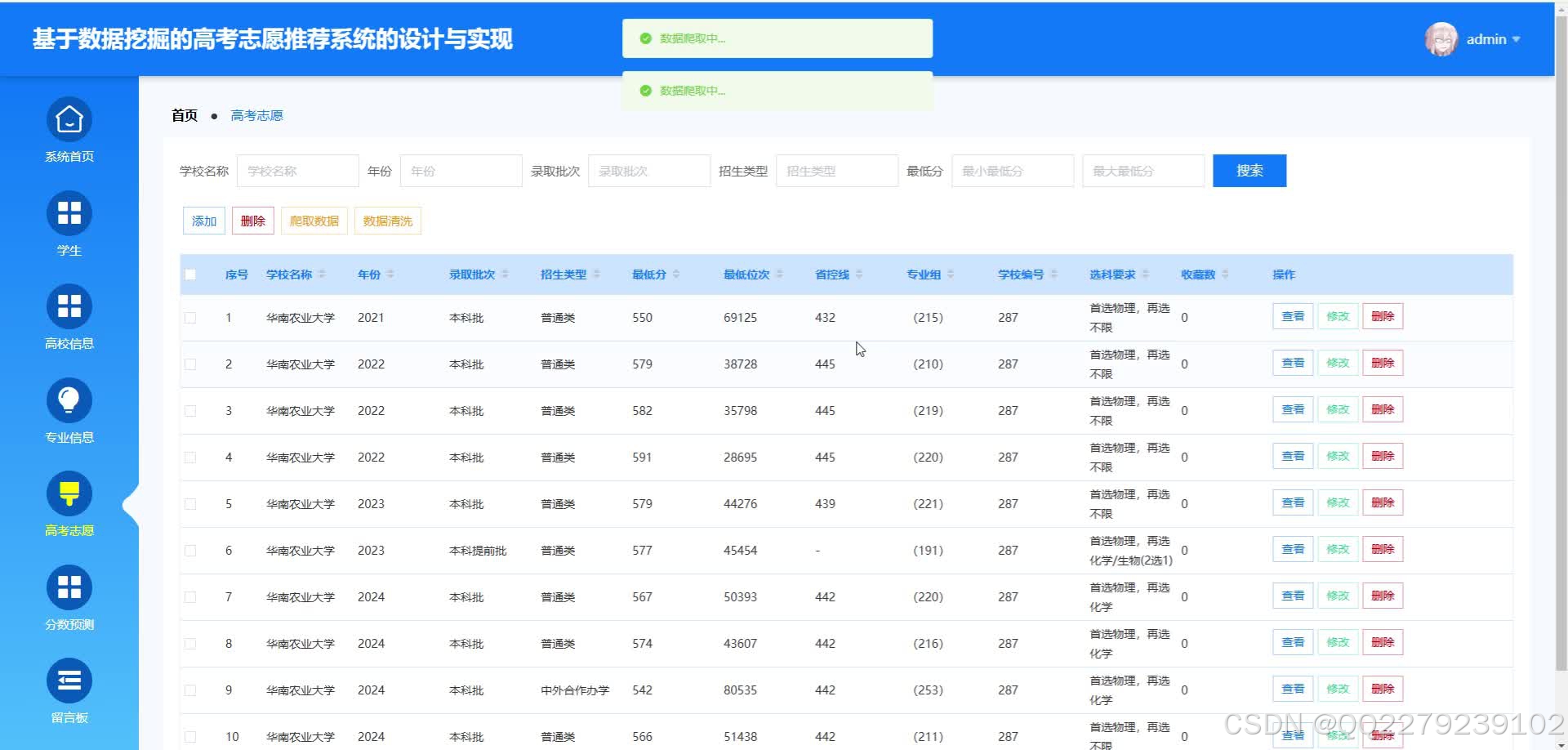View details of row 1 with 查看
This screenshot has height=750, width=1568.
pyautogui.click(x=1293, y=316)
